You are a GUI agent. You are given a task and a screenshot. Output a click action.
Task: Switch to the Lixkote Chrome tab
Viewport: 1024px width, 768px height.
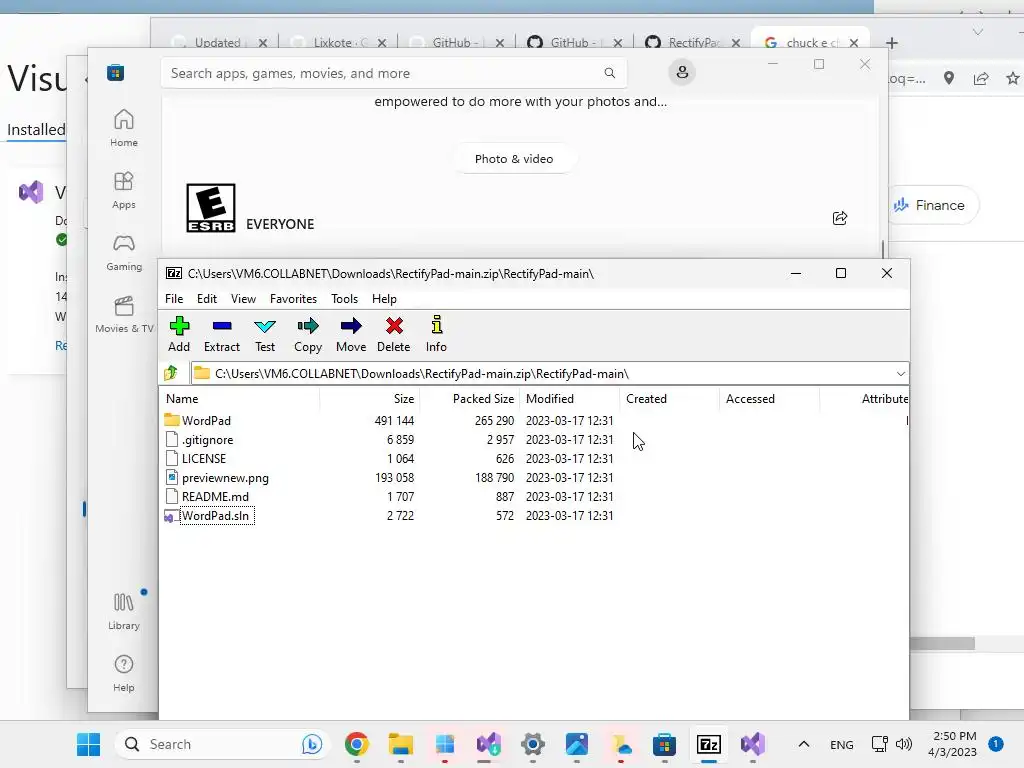coord(338,42)
